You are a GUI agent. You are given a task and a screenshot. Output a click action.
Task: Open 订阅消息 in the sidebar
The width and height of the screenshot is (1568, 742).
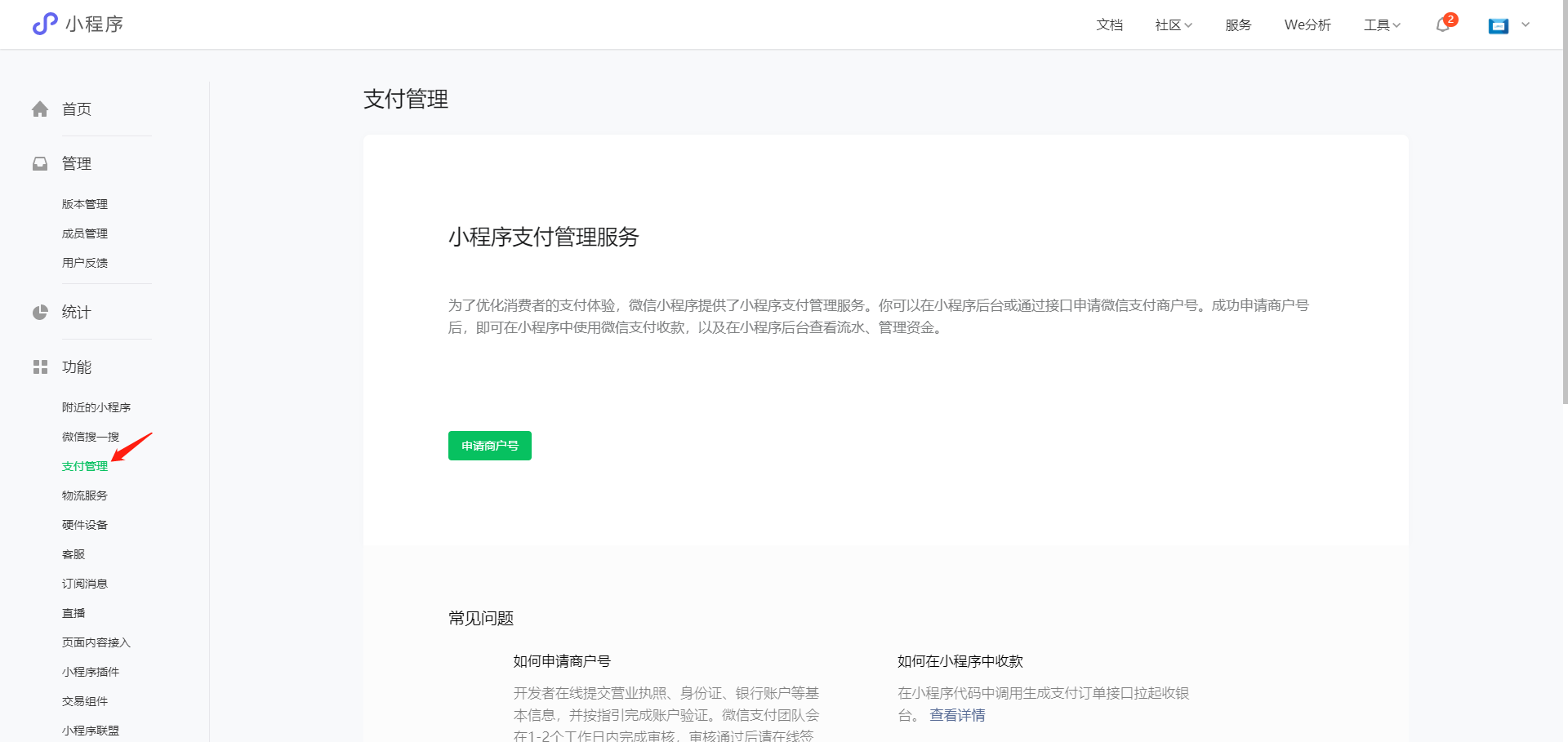coord(85,584)
